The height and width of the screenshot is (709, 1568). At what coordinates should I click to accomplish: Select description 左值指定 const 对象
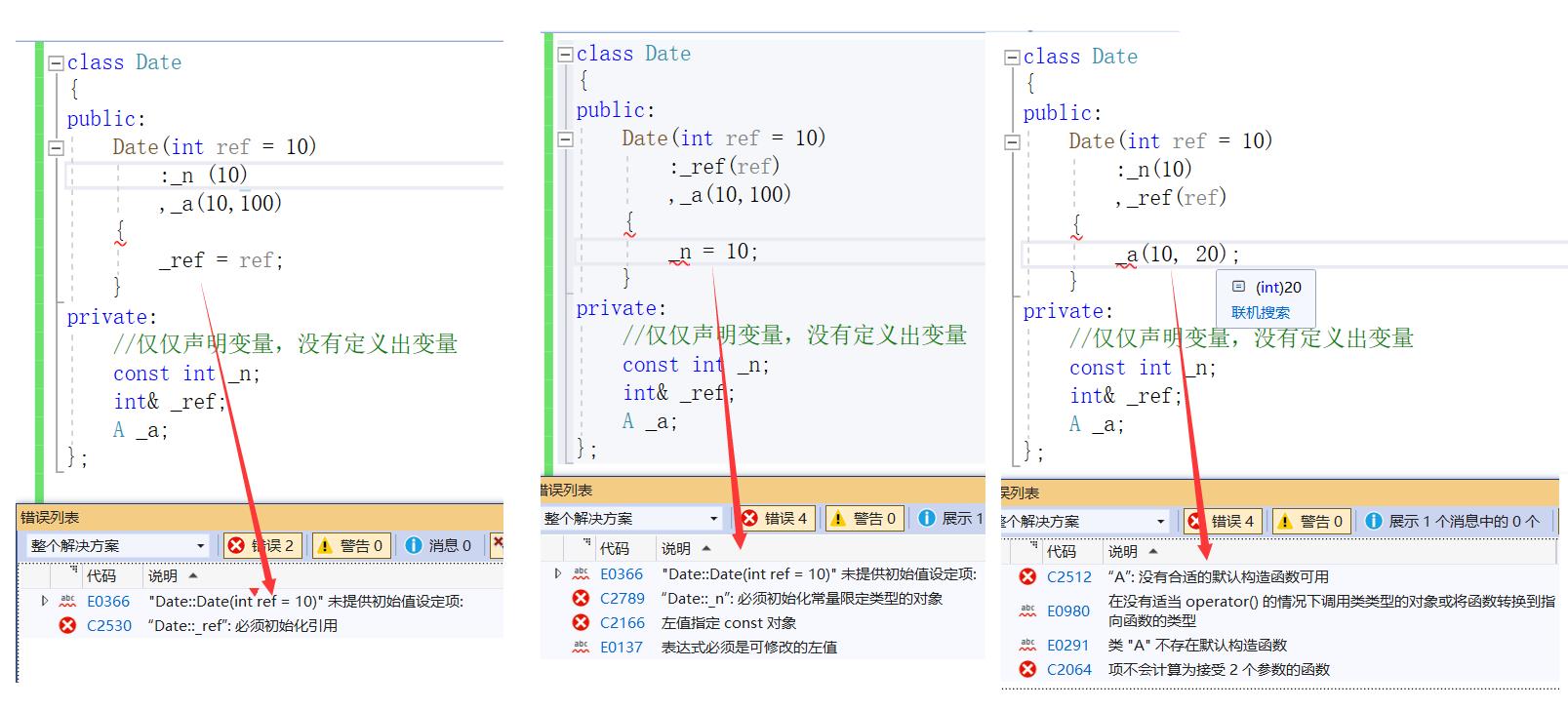click(729, 622)
